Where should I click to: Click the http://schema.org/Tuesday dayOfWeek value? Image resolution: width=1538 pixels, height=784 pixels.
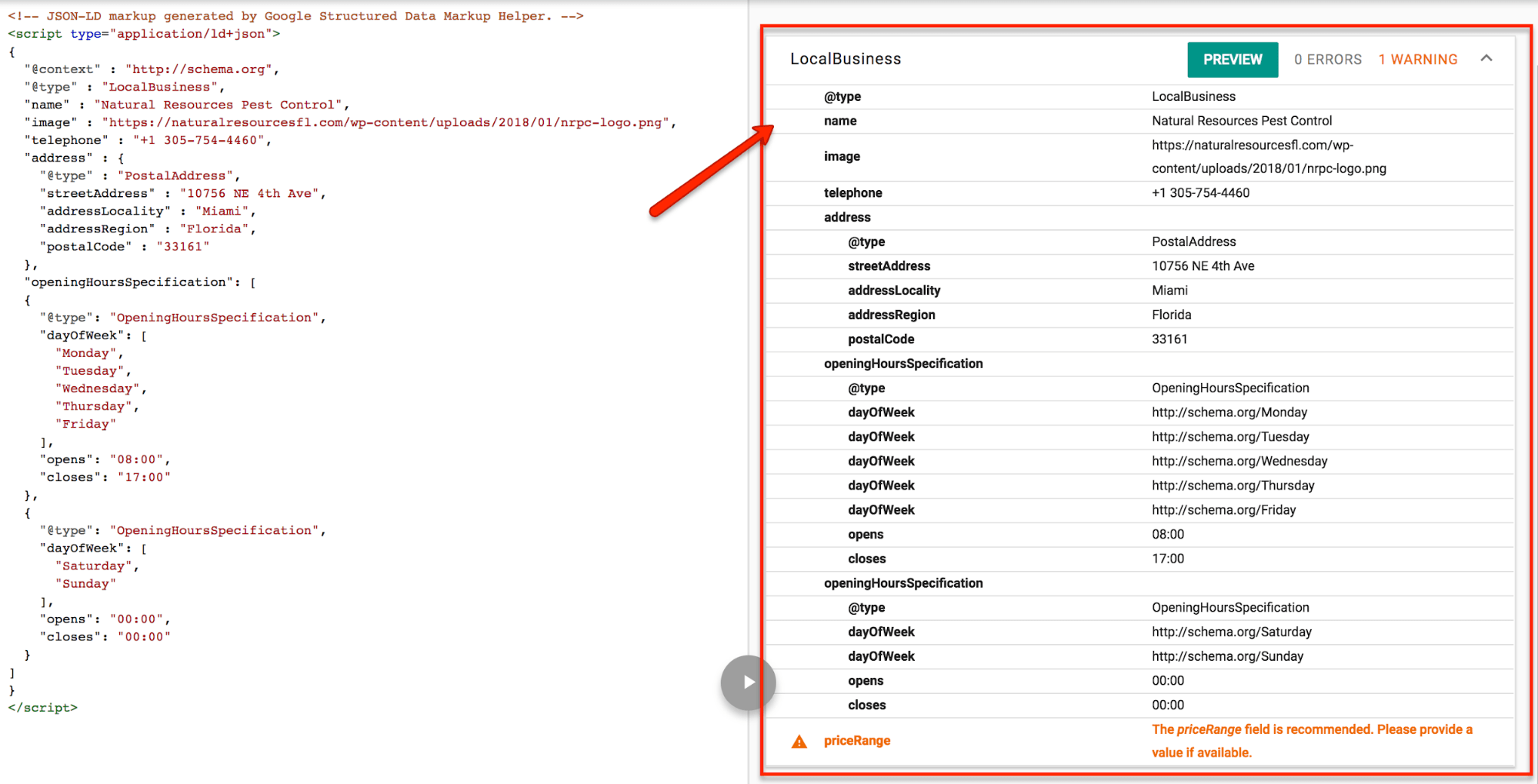pyautogui.click(x=1230, y=437)
